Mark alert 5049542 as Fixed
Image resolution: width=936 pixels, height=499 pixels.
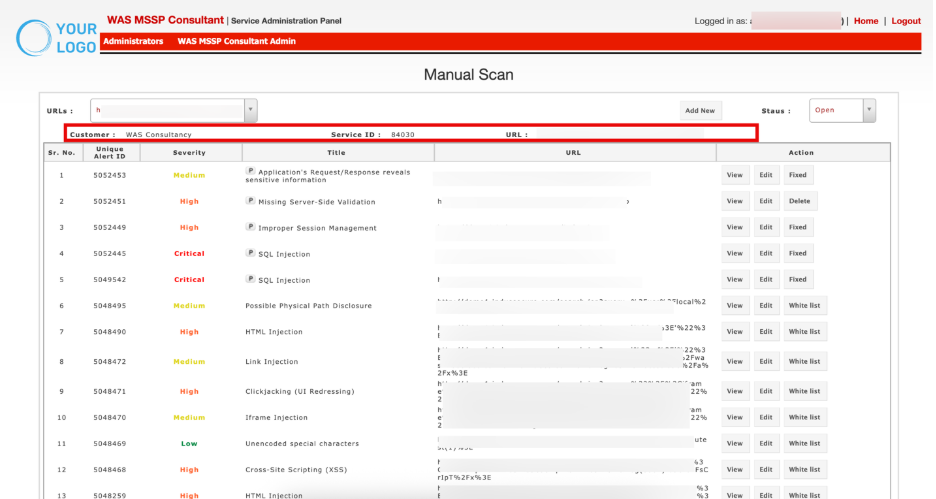(798, 279)
